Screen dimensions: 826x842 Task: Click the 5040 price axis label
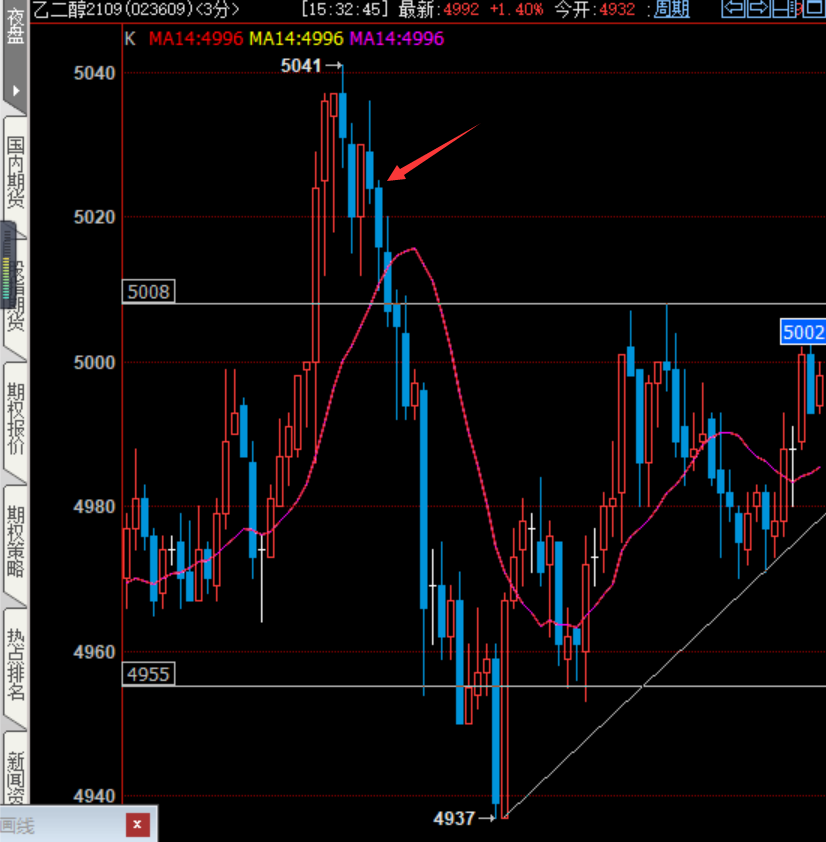pyautogui.click(x=95, y=73)
